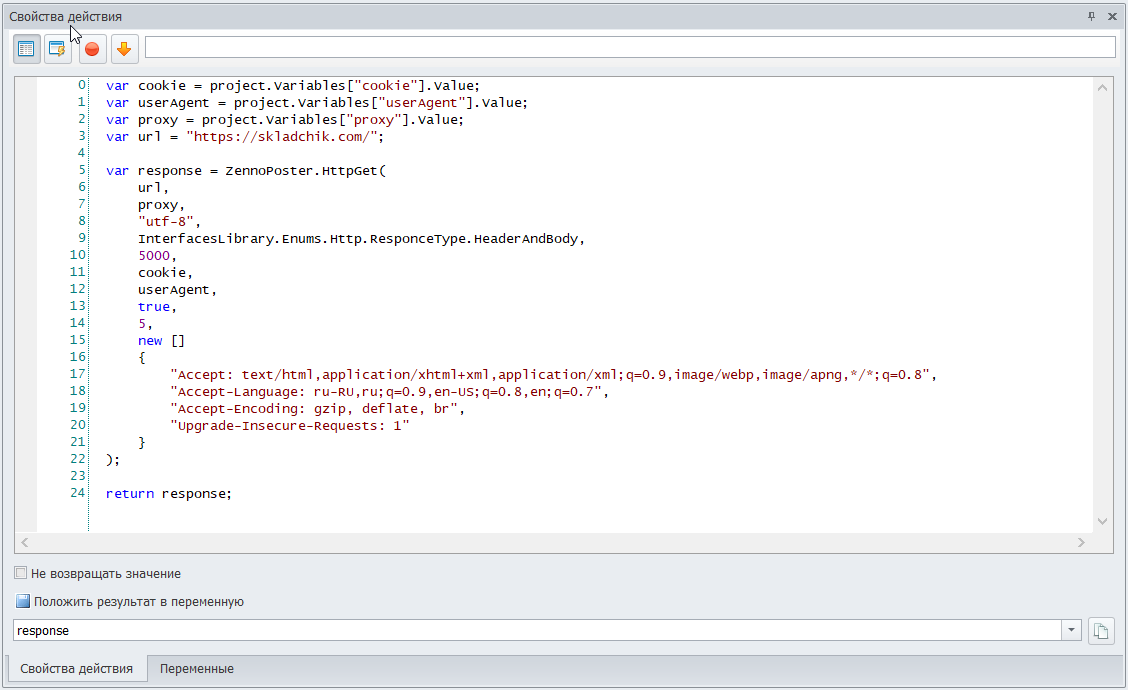Check the Не возвращать значение checkbox
Image resolution: width=1128 pixels, height=690 pixels.
[21, 573]
